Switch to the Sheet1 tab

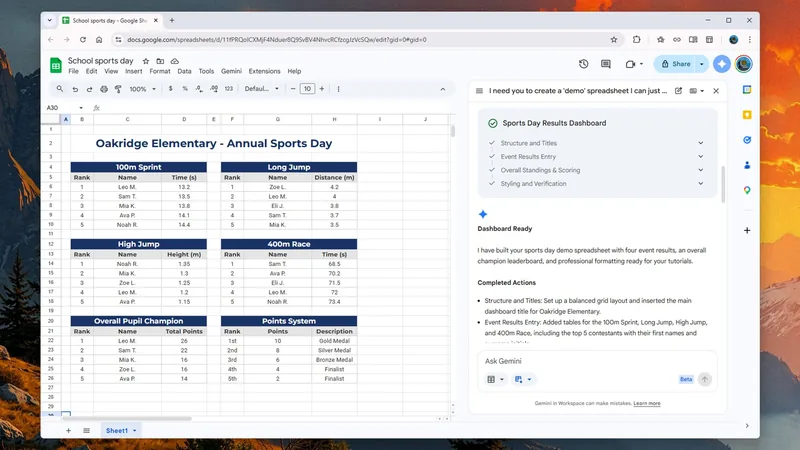(x=117, y=430)
